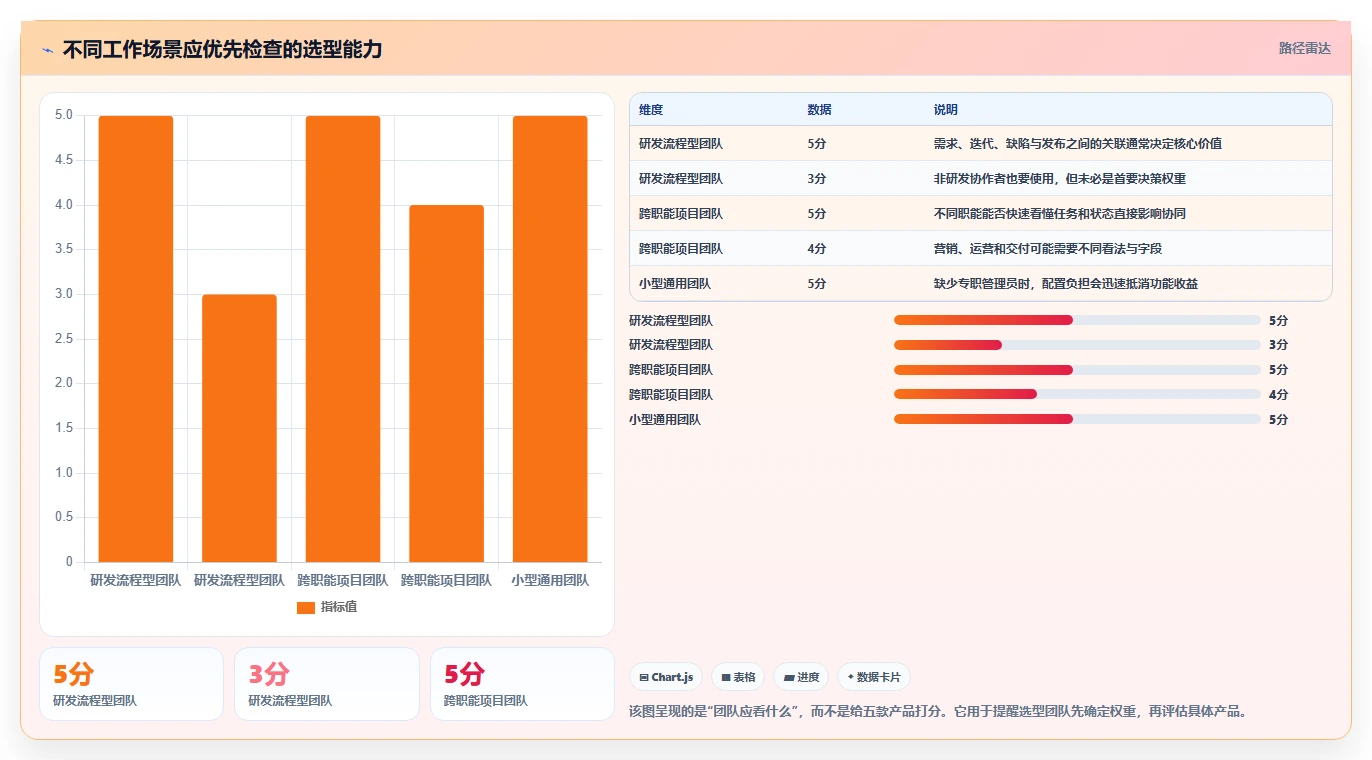Click the 数据卡片 chip
This screenshot has width=1372, height=760.
[874, 677]
